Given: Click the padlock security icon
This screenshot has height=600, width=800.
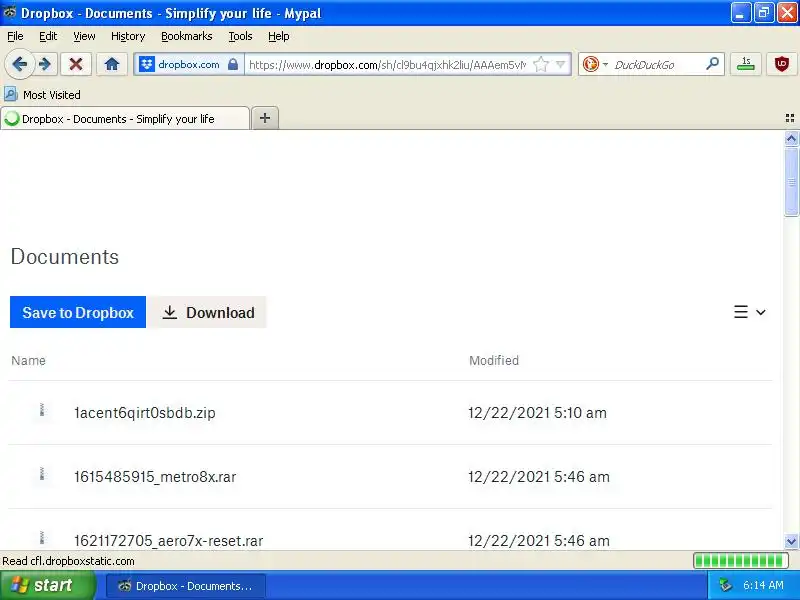Looking at the screenshot, I should 233,64.
